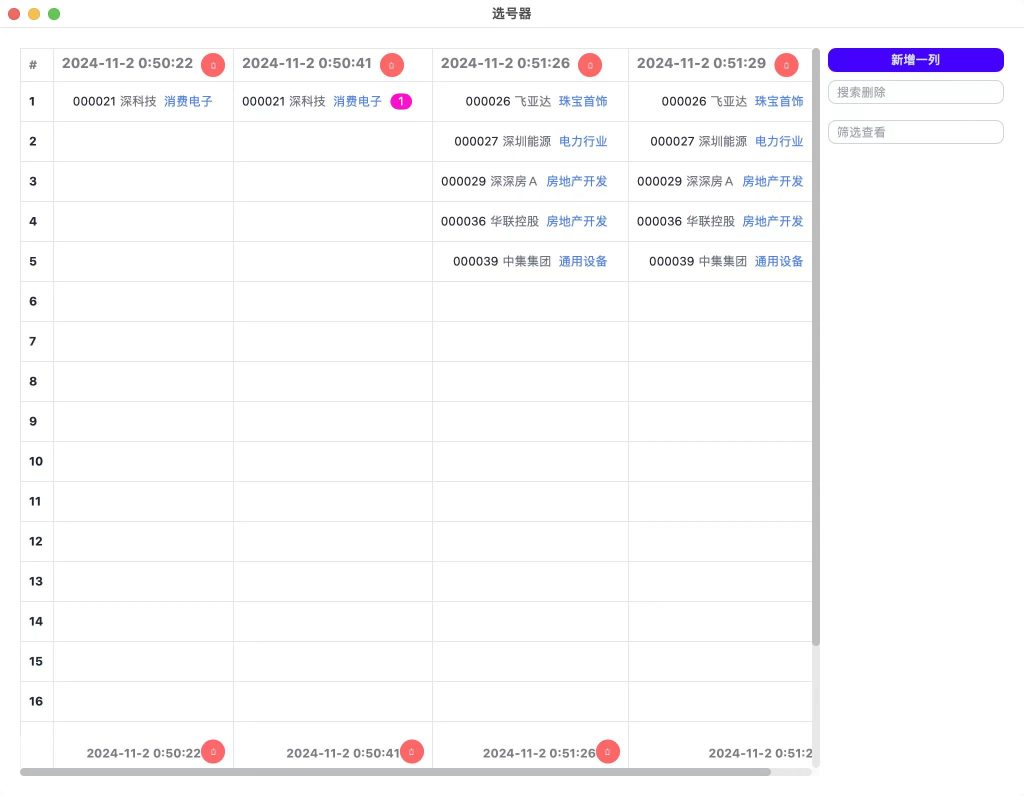The image size is (1024, 796).
Task: Focus the 搜索删除 input field
Action: pos(915,92)
